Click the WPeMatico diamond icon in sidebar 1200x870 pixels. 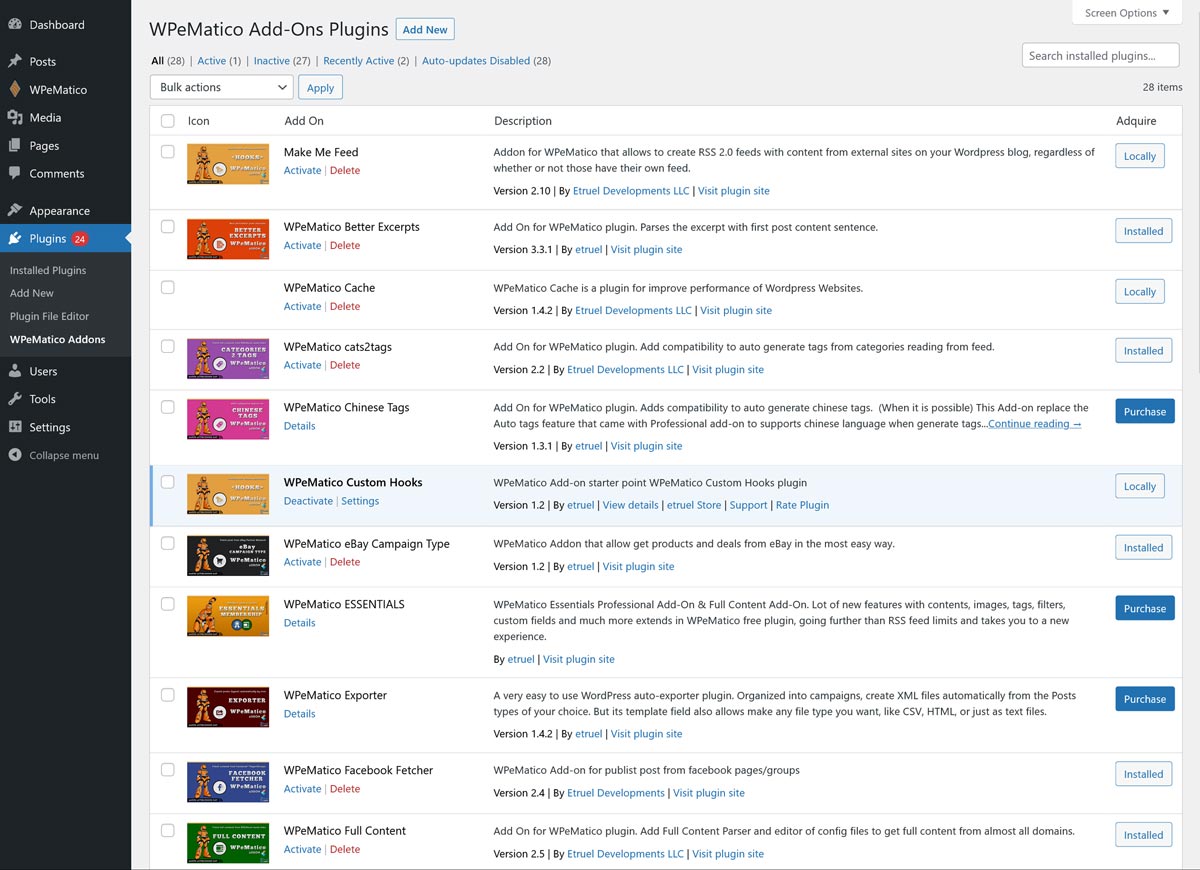(15, 89)
